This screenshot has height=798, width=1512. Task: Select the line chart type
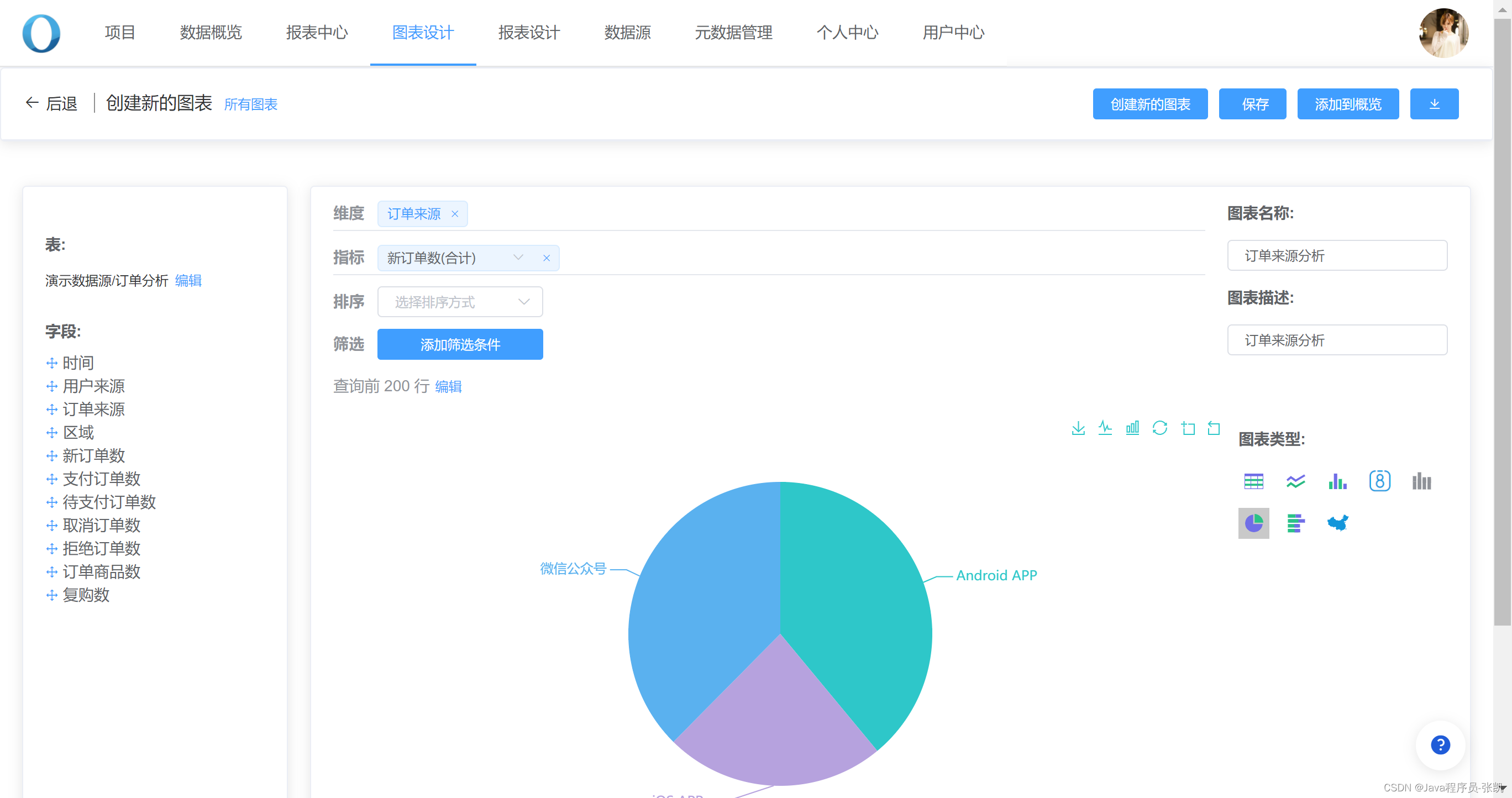click(x=1295, y=481)
